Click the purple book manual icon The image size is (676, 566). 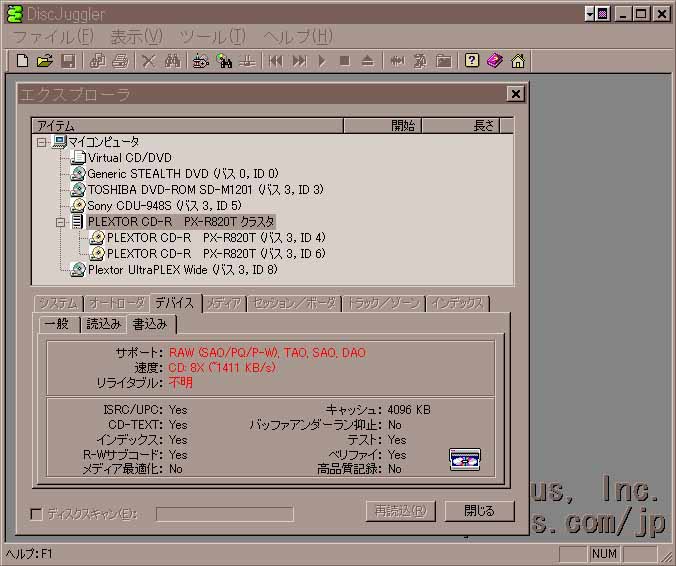(495, 60)
